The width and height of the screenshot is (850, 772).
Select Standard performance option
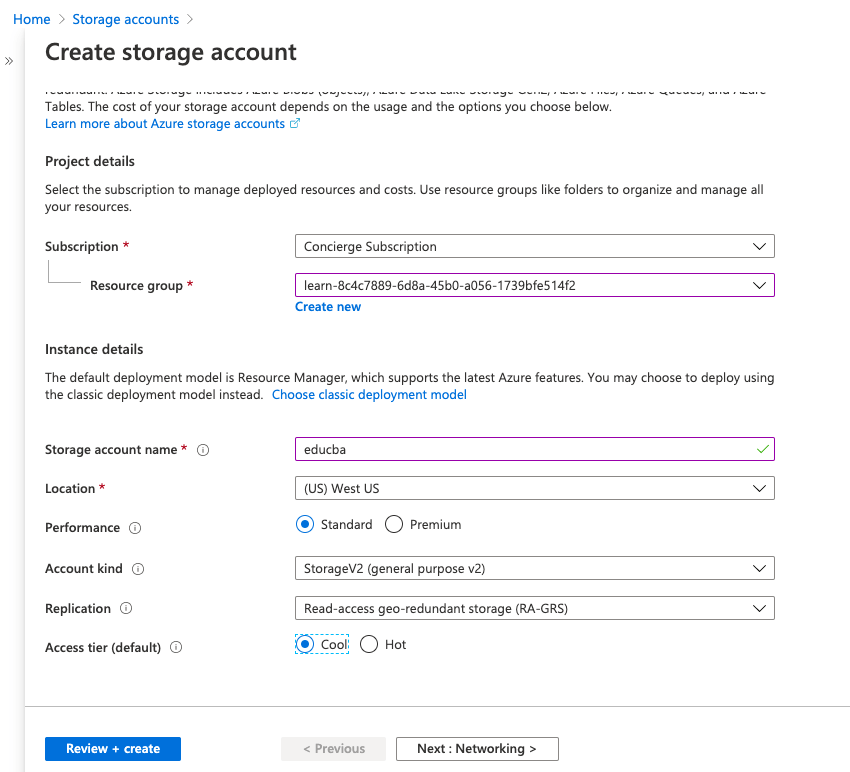[304, 525]
